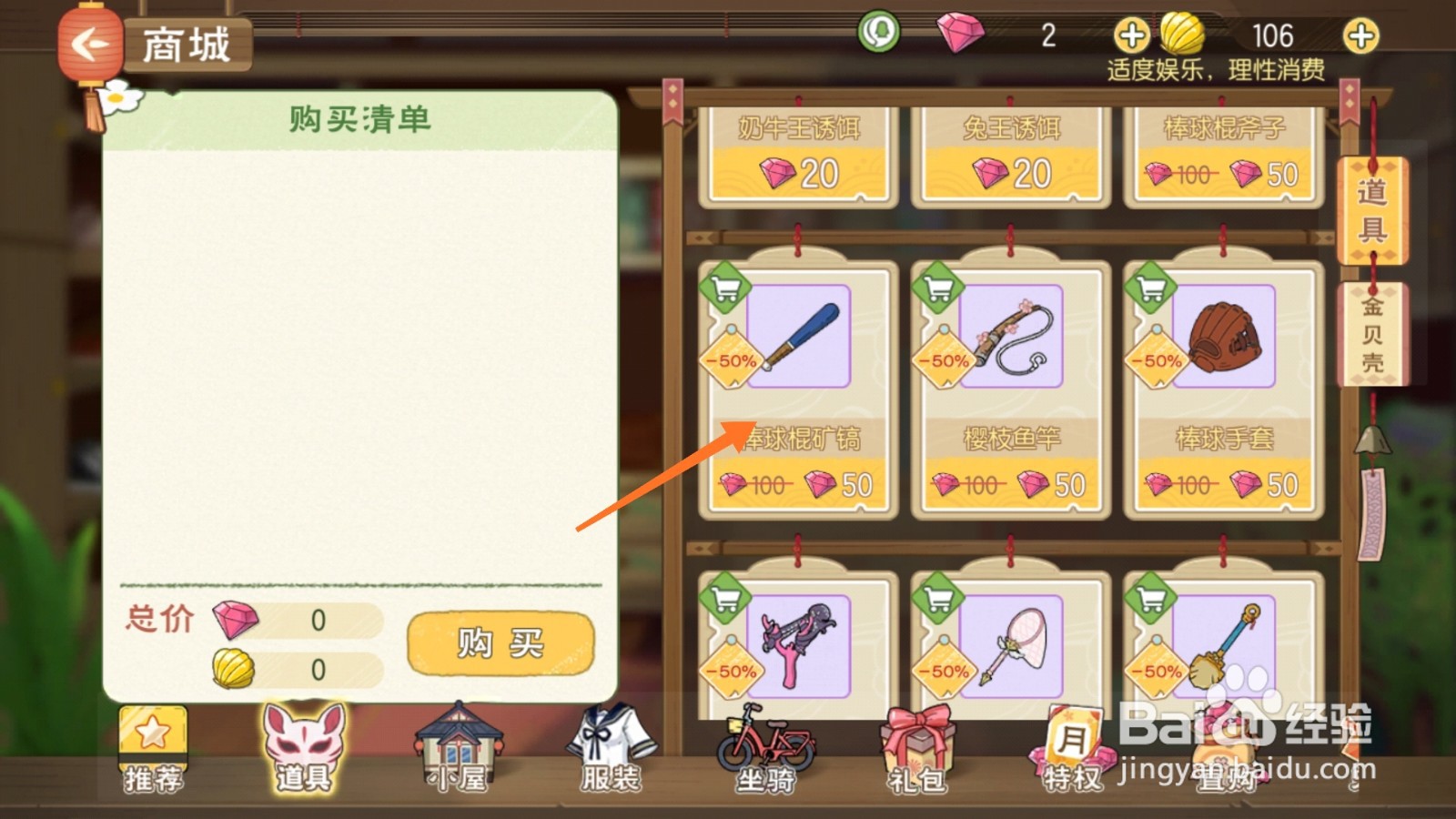
Task: Open the green headset support icon
Action: click(x=879, y=33)
